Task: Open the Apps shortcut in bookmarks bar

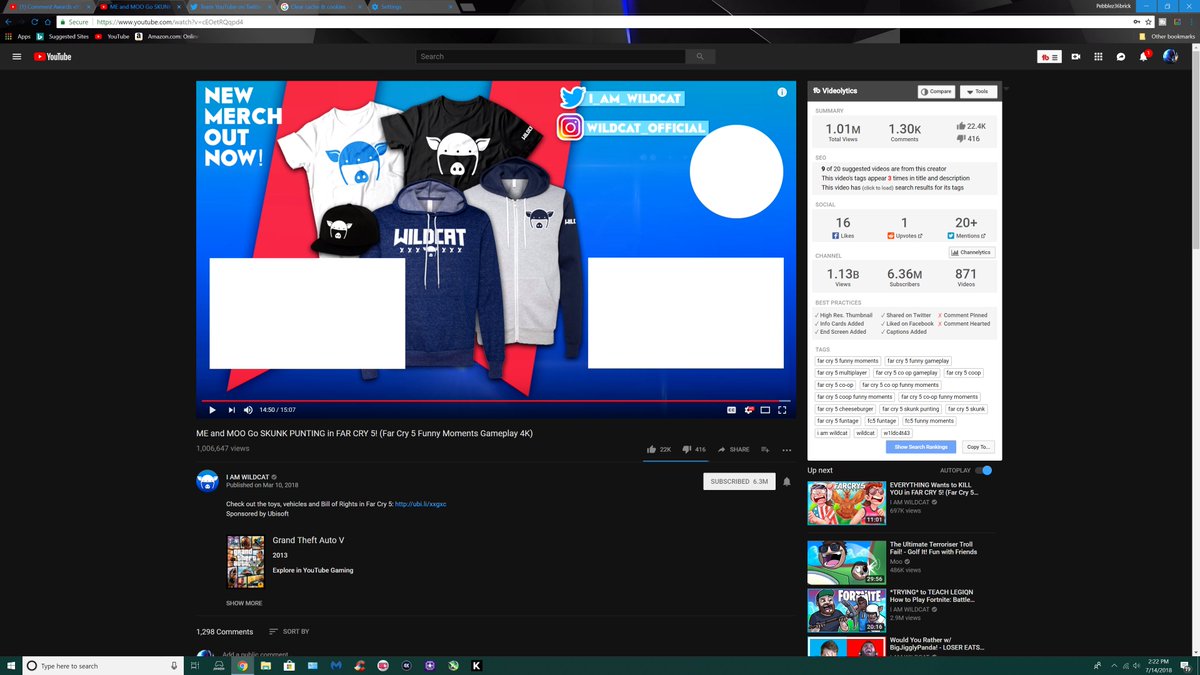Action: pos(17,36)
